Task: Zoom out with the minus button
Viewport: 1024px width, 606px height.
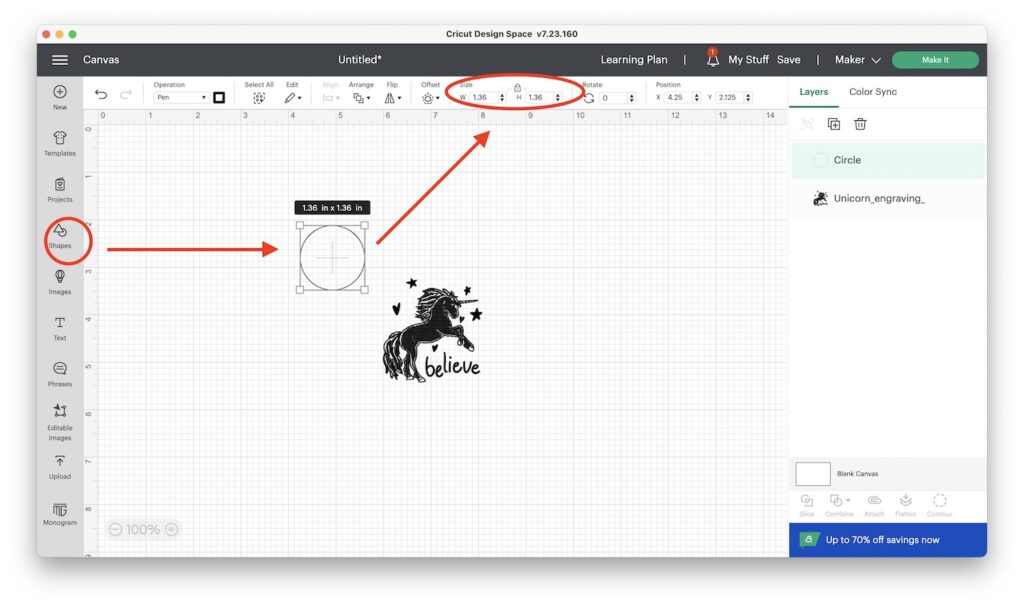Action: tap(116, 530)
